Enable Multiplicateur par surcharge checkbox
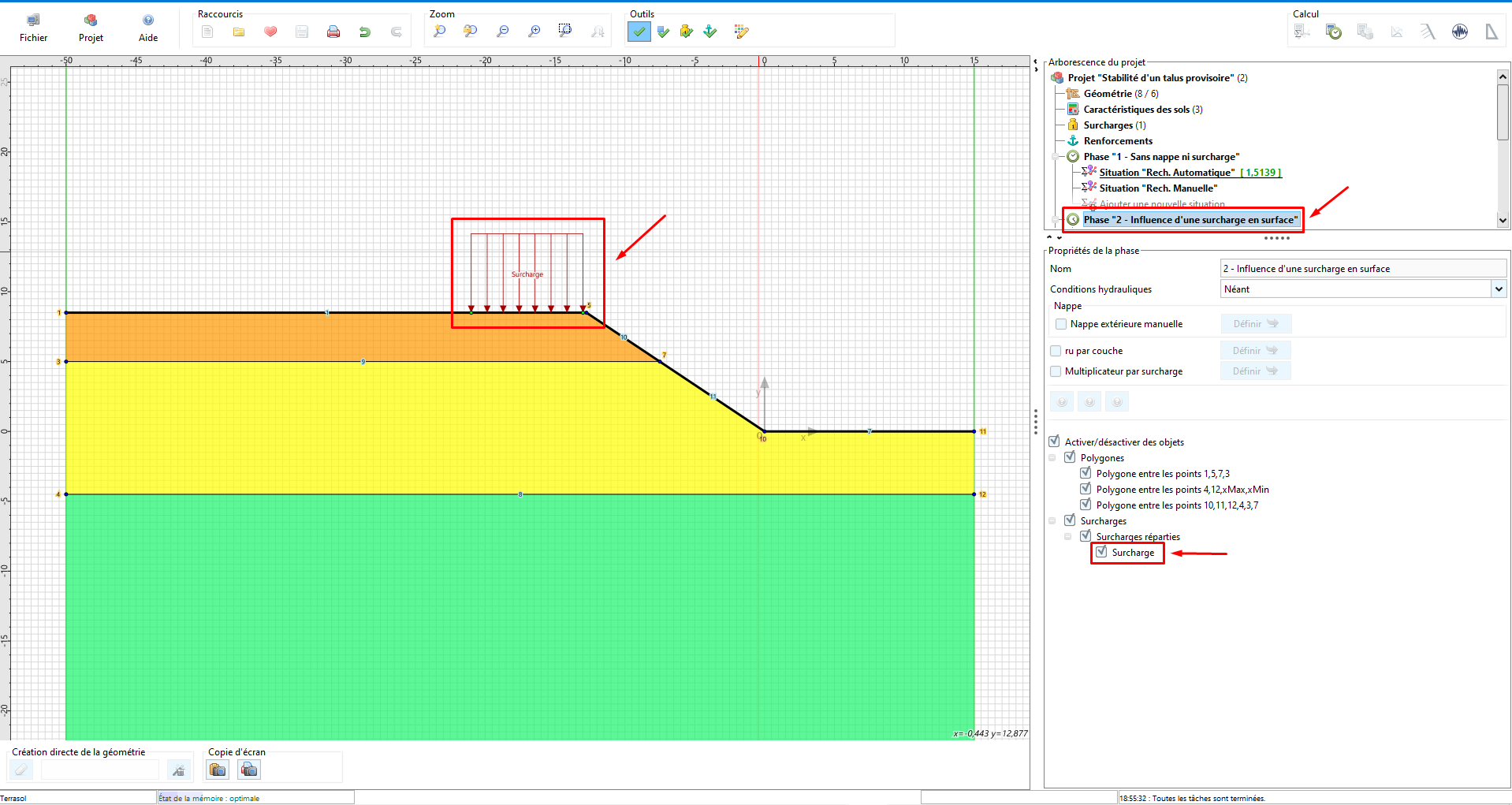The image size is (1512, 805). click(x=1056, y=371)
